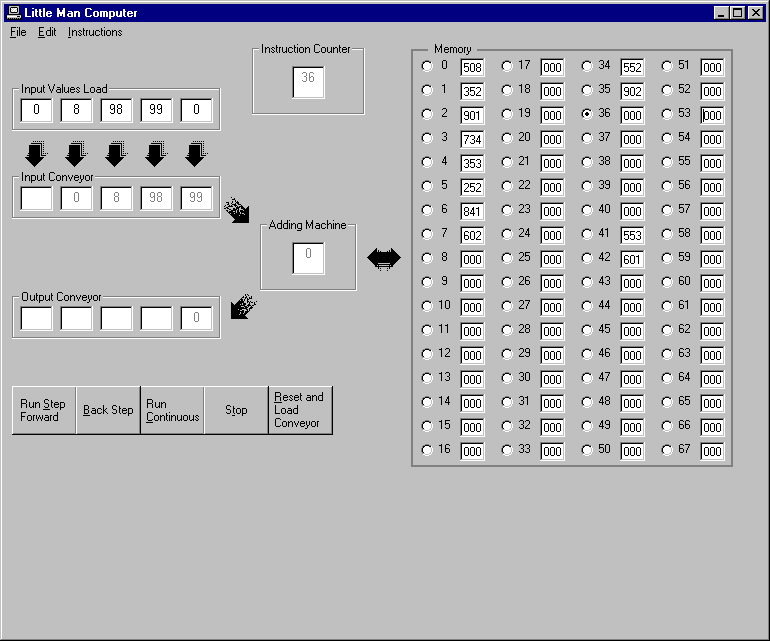Click the arrow from Adding Machine to Output Conveyor
The image size is (770, 641).
[243, 305]
